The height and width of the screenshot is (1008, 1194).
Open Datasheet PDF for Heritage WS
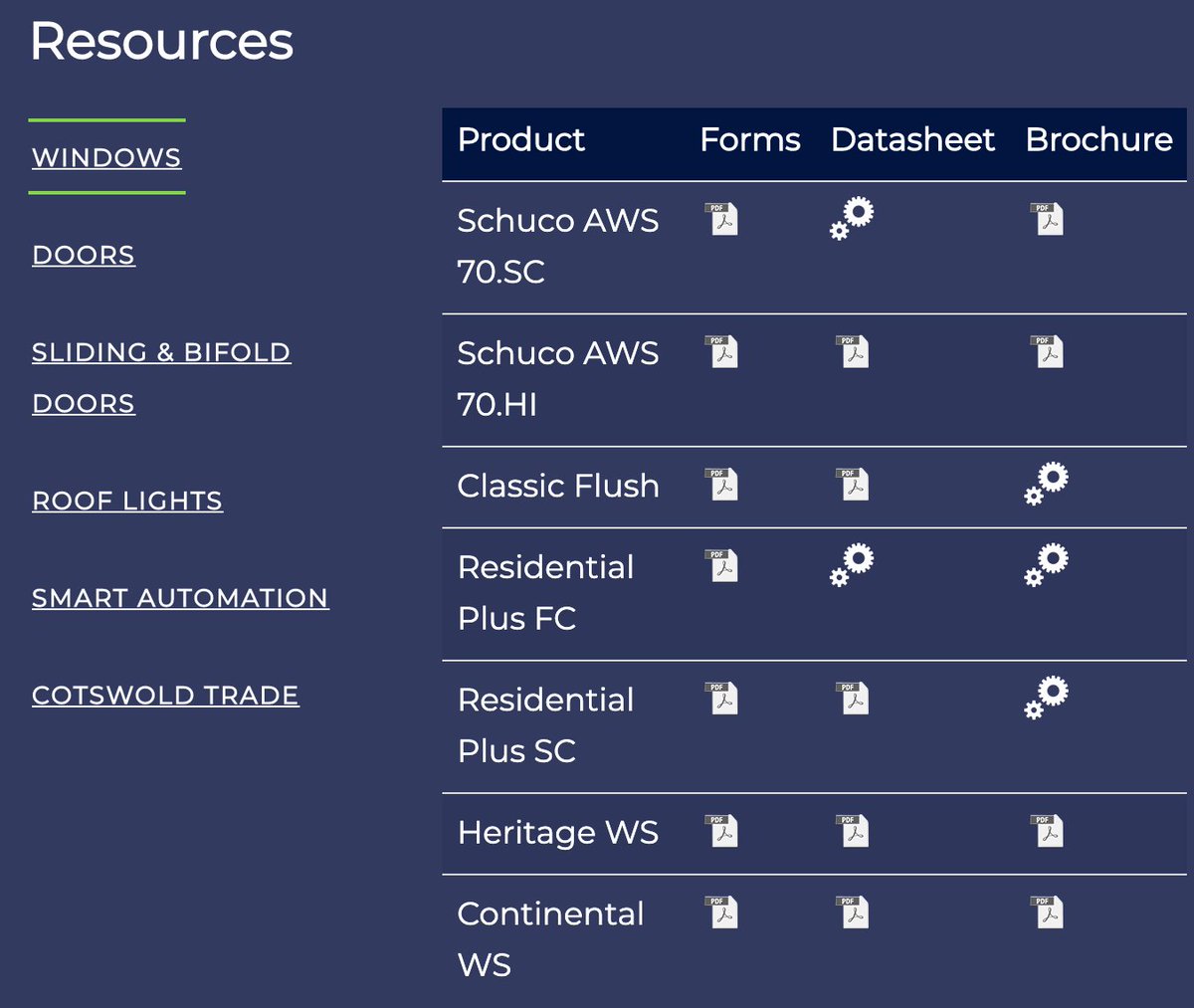tap(852, 830)
